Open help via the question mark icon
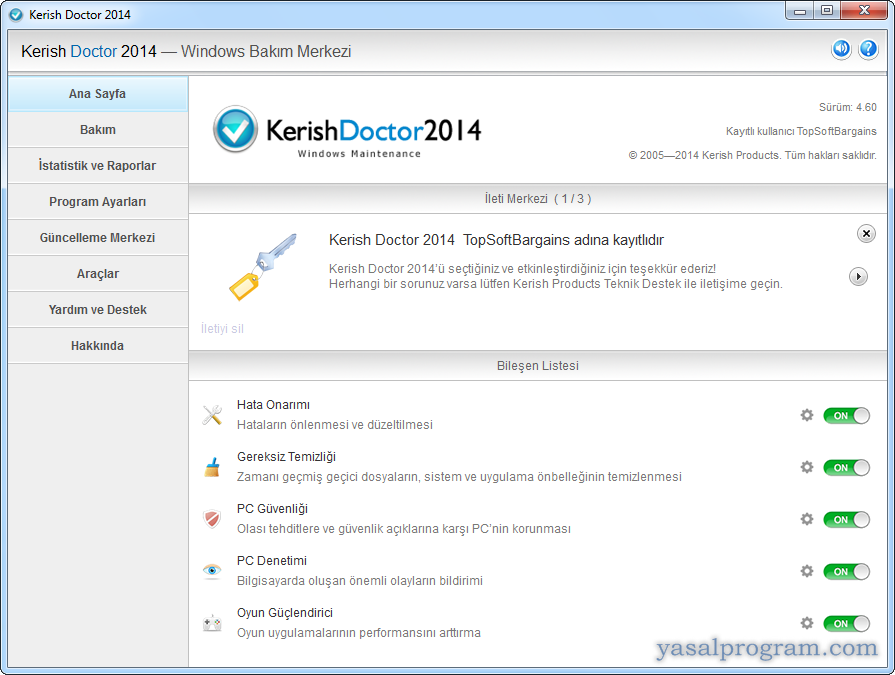This screenshot has height=675, width=895. [x=868, y=49]
